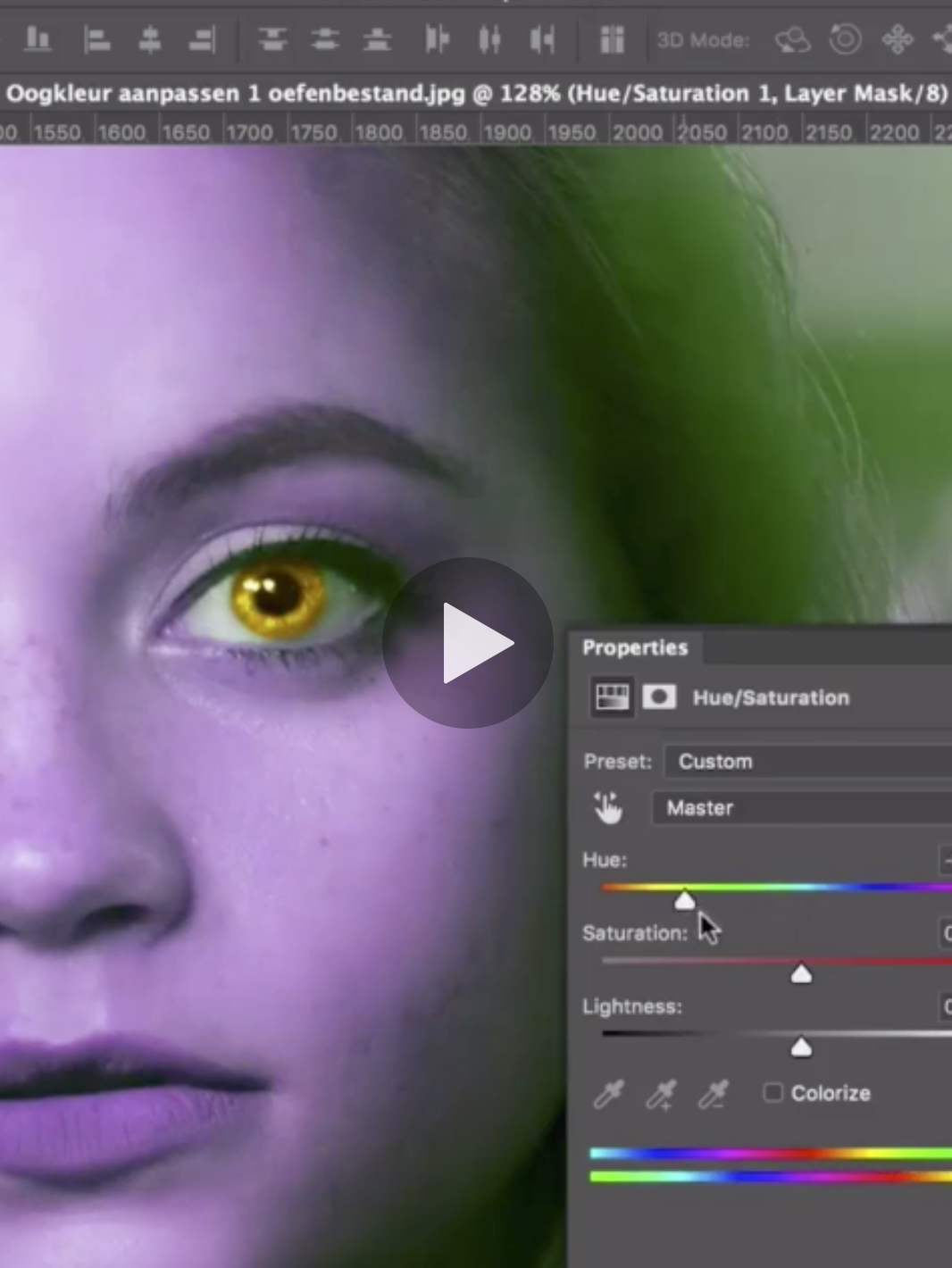Play the video with center play button

click(x=468, y=643)
